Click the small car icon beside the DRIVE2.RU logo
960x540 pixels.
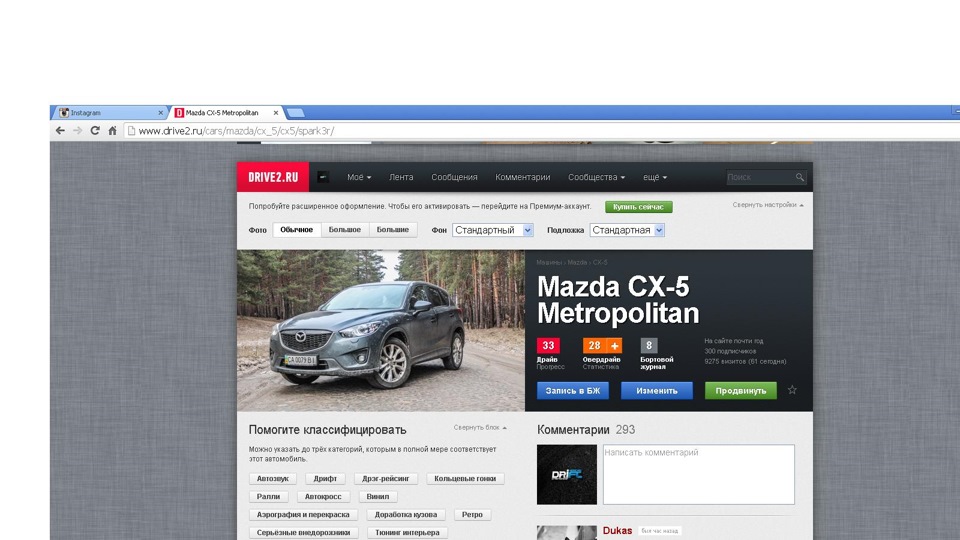pyautogui.click(x=323, y=177)
